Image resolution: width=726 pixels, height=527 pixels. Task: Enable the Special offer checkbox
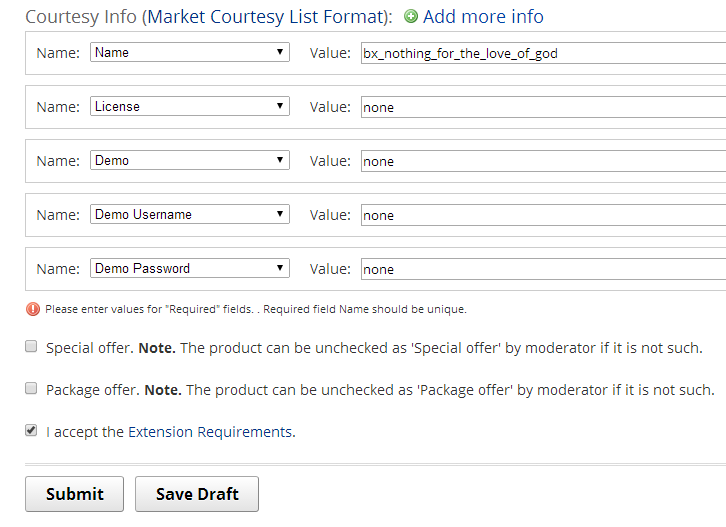coord(32,348)
